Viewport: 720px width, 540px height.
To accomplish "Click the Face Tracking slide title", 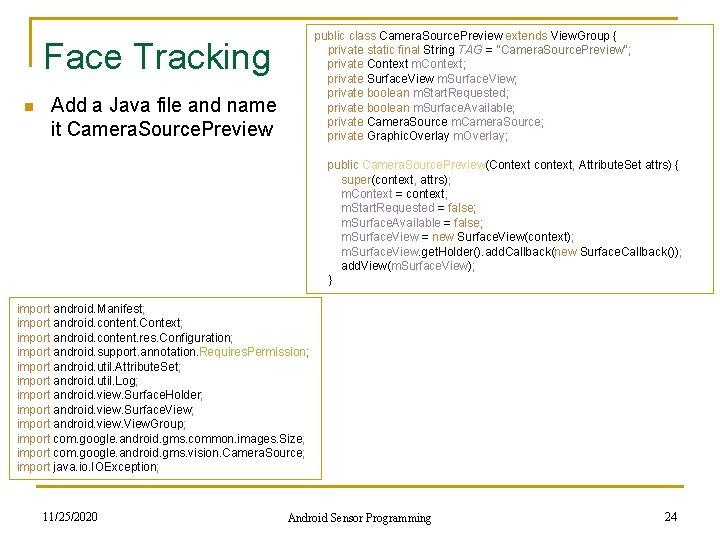I will [x=157, y=57].
